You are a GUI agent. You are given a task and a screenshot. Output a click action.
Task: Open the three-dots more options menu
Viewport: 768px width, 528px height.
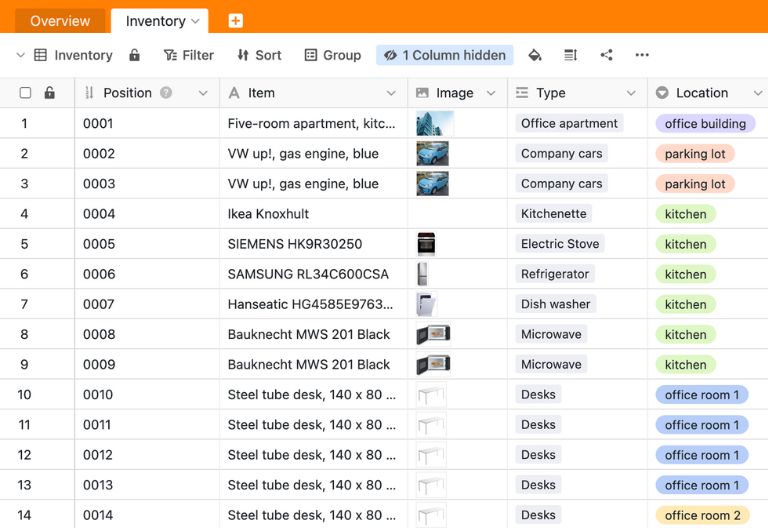[642, 55]
